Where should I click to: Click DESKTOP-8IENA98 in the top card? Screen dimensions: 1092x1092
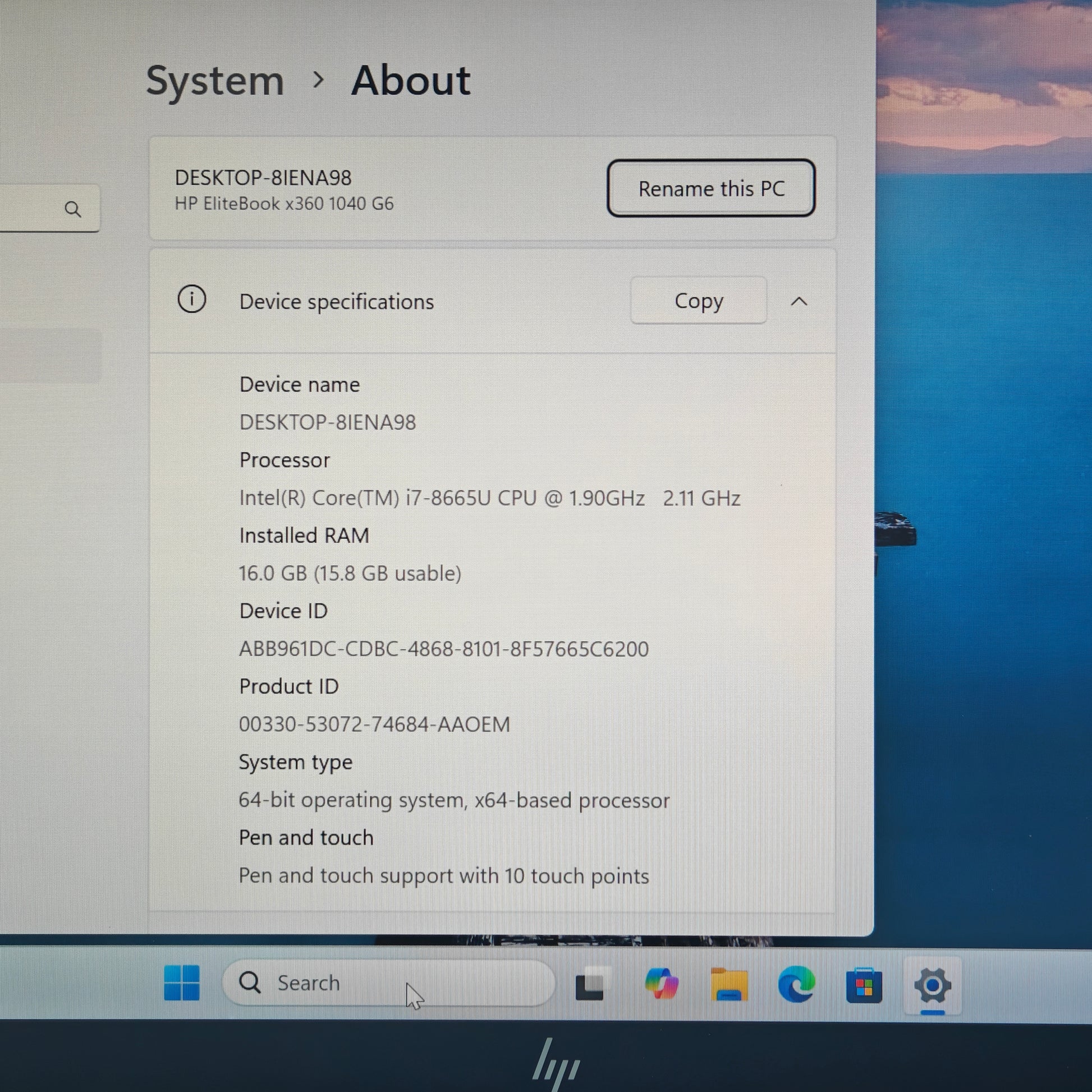point(263,178)
